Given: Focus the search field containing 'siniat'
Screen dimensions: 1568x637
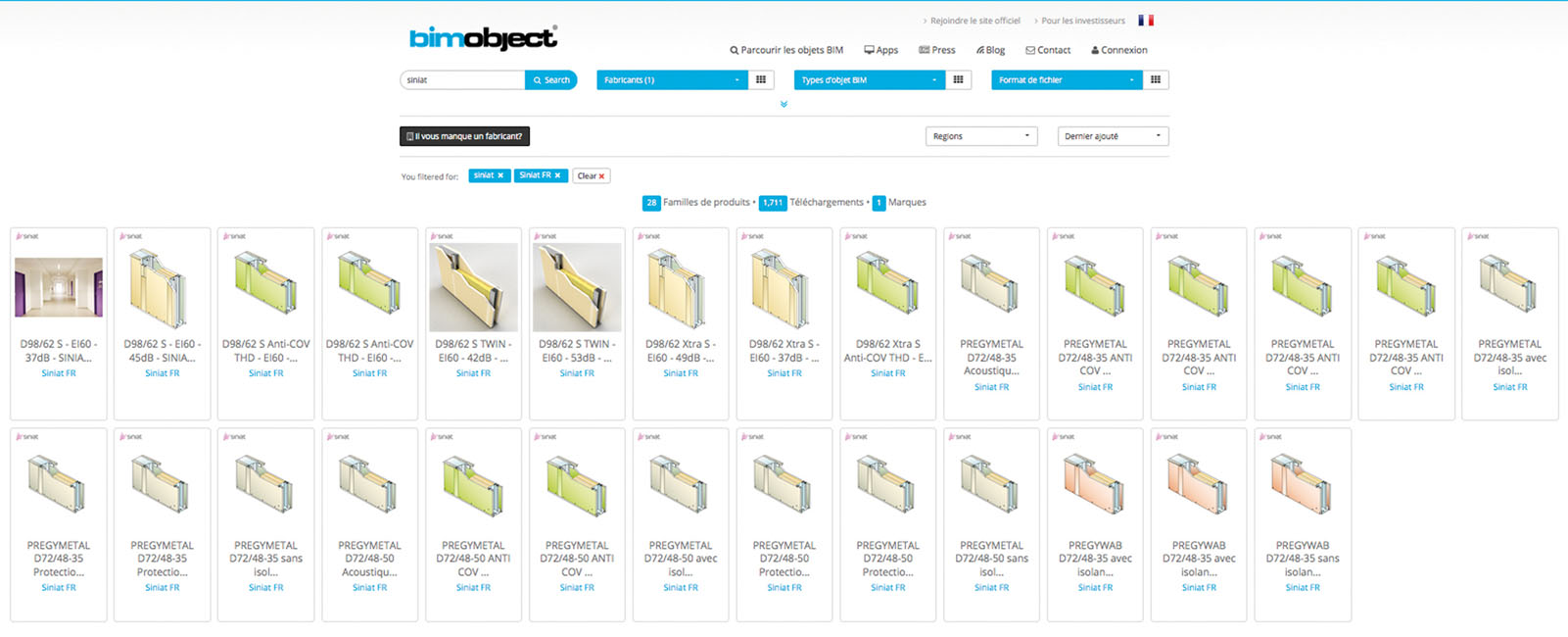Looking at the screenshot, I should click(x=462, y=80).
